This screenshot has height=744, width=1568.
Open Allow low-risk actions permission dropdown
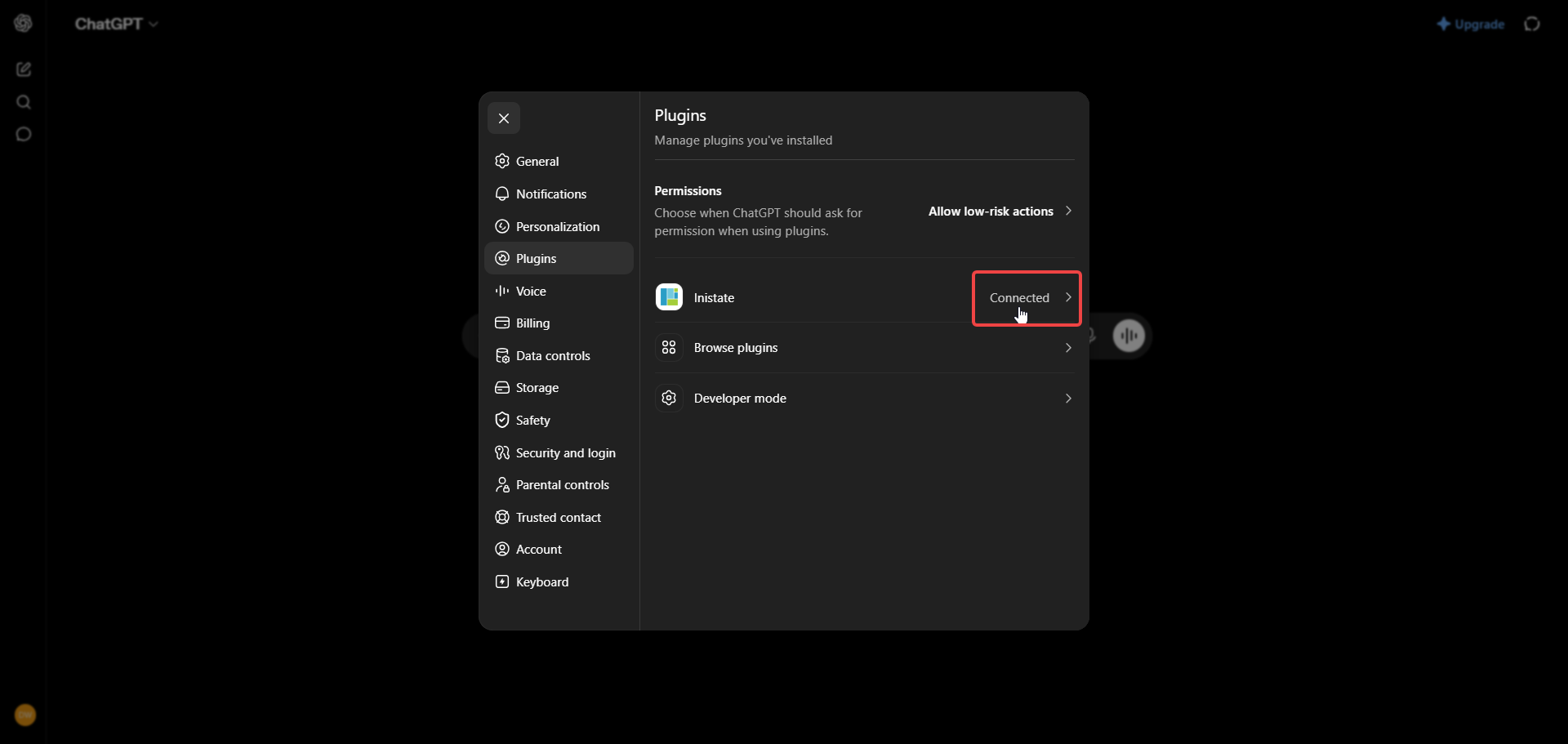pos(1000,212)
